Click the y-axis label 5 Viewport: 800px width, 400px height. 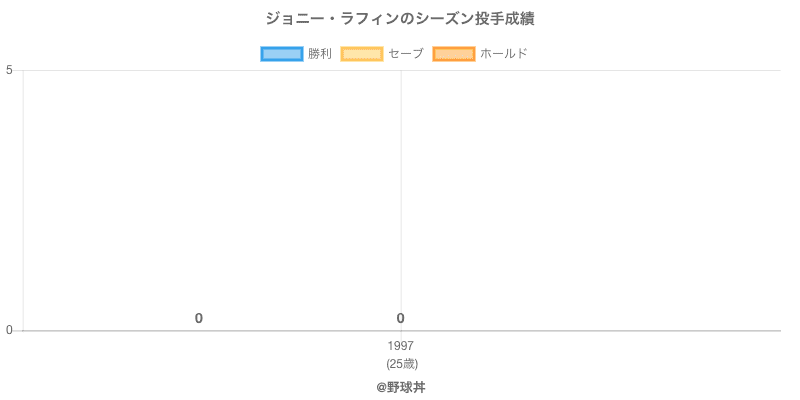point(9,70)
